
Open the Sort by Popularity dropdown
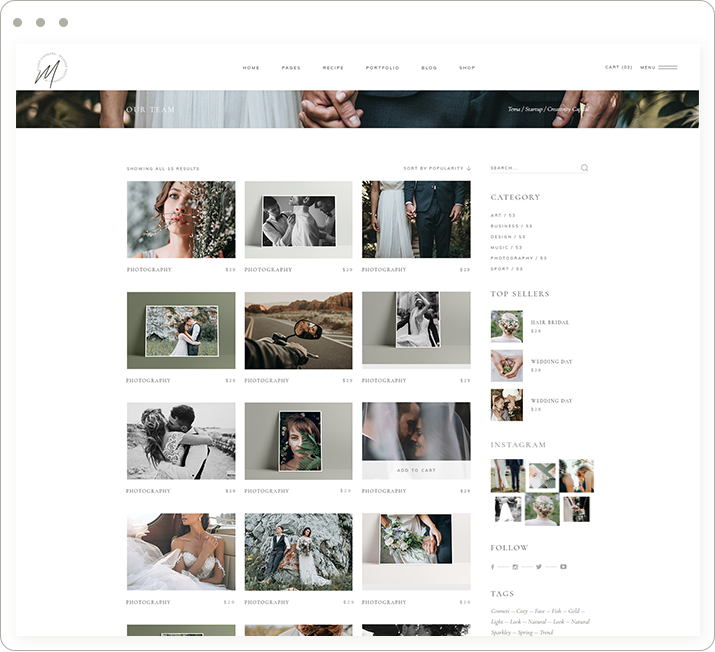click(x=436, y=168)
